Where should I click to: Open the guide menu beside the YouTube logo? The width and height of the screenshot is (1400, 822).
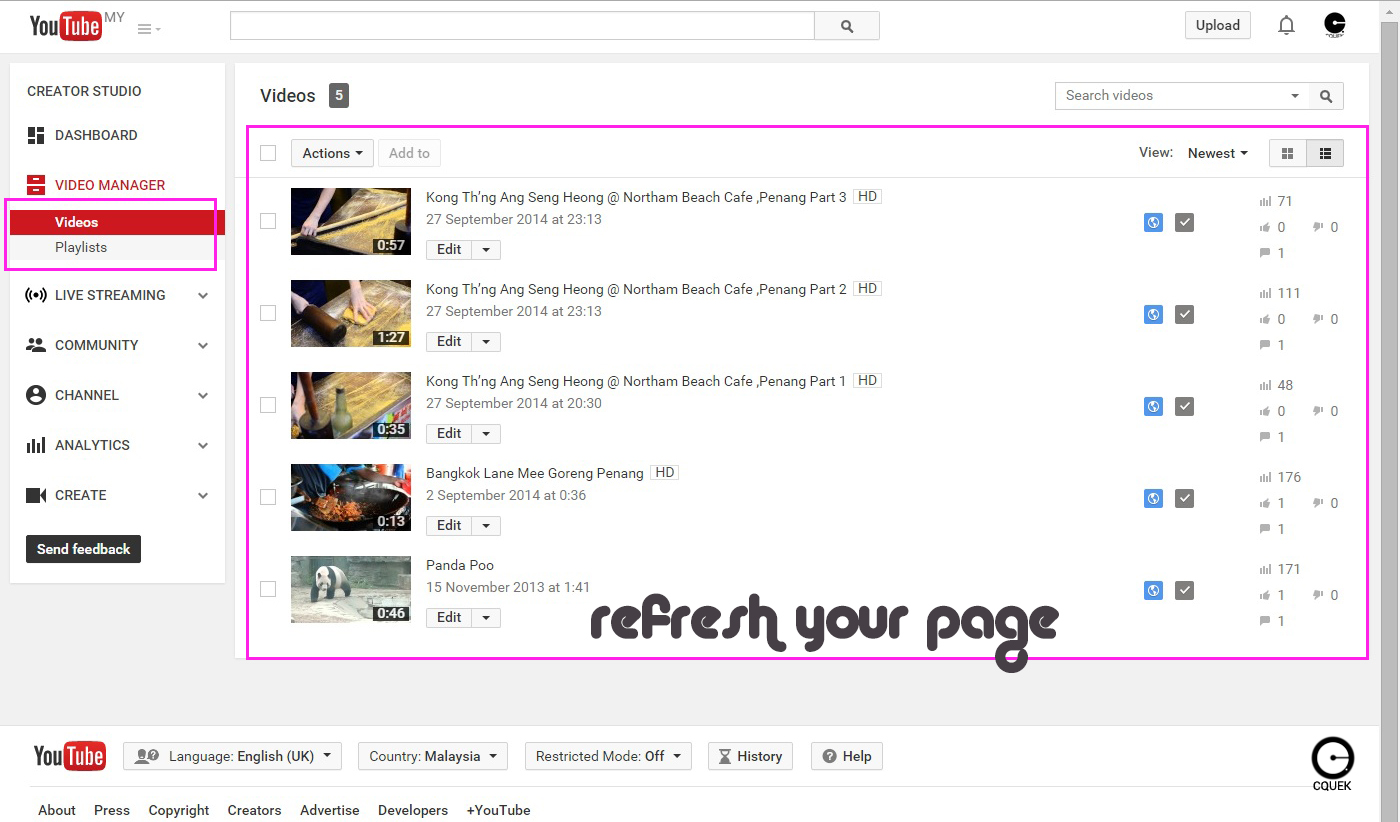149,29
